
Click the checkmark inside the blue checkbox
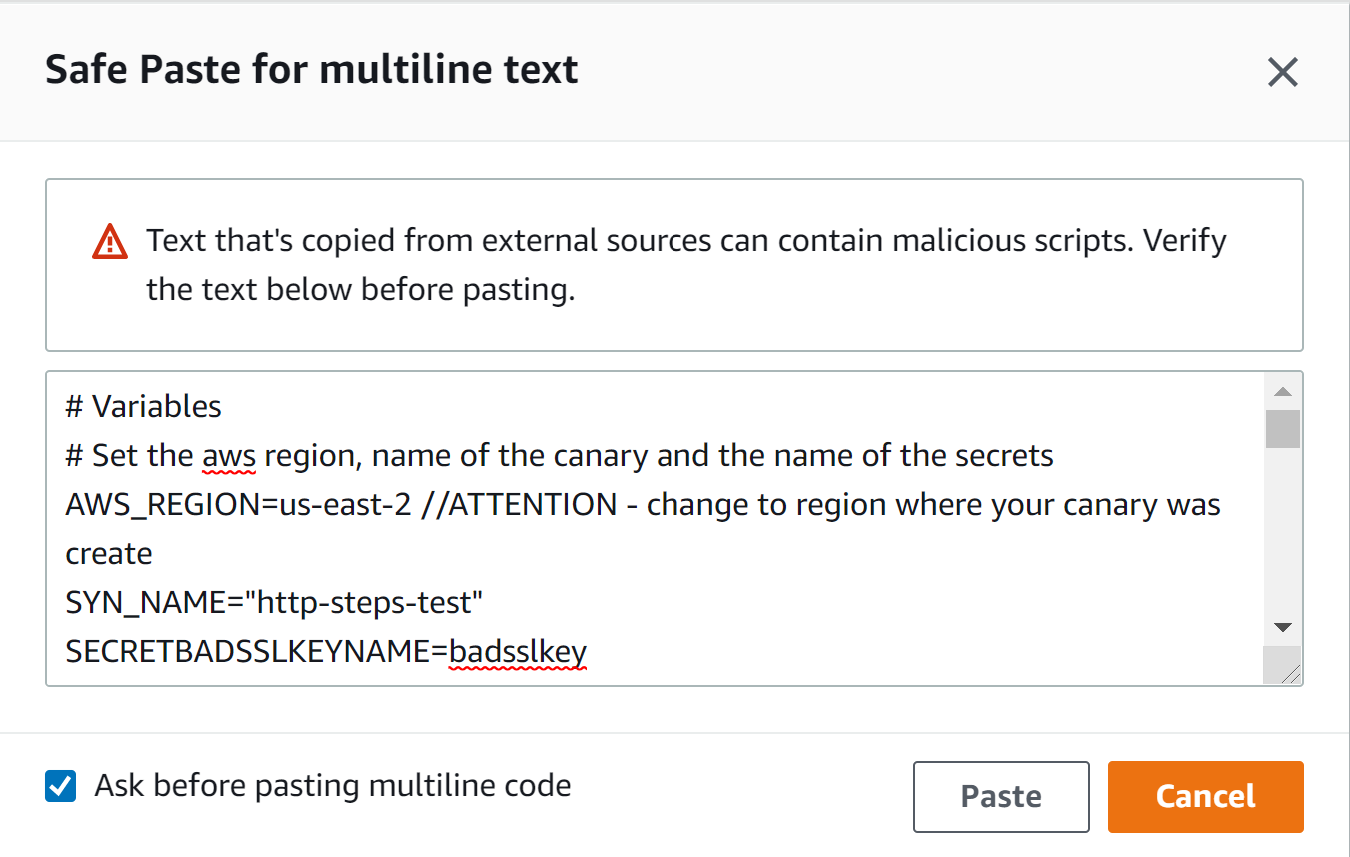[x=60, y=786]
